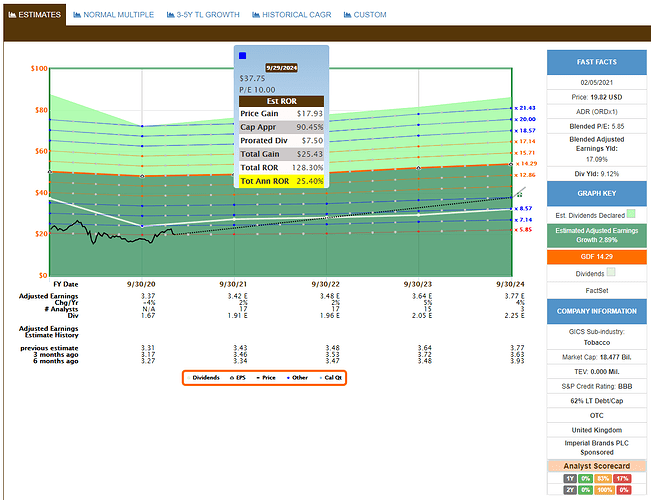Click the x 20.00 multiple label
Viewport: 651px width, 500px height.
click(x=525, y=119)
